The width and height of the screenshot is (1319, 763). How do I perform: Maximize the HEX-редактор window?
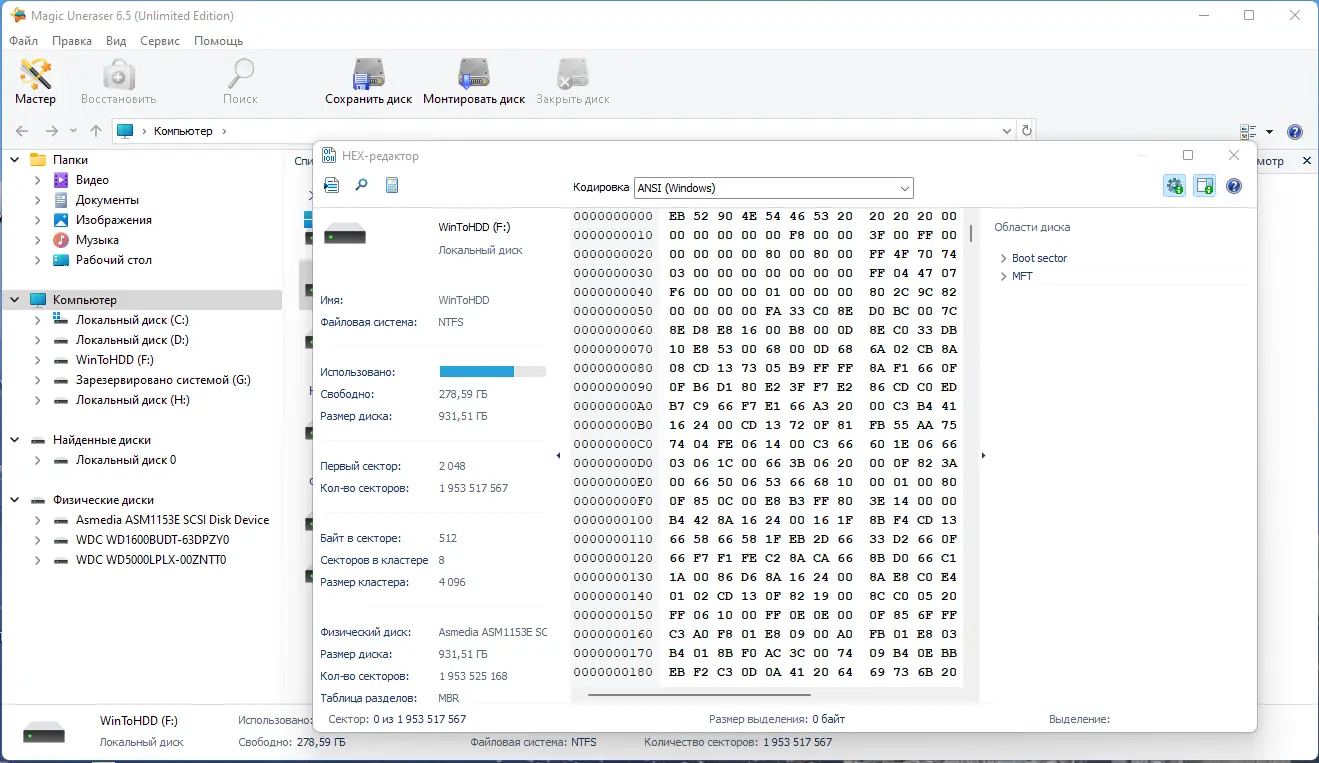click(x=1188, y=155)
